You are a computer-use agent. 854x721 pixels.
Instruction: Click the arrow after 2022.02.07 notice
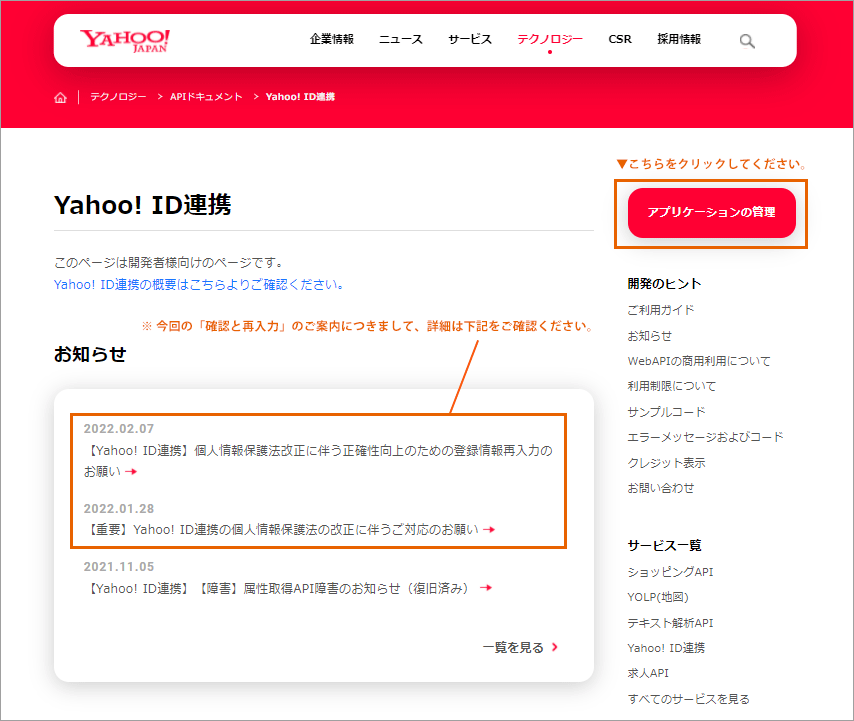click(x=131, y=472)
